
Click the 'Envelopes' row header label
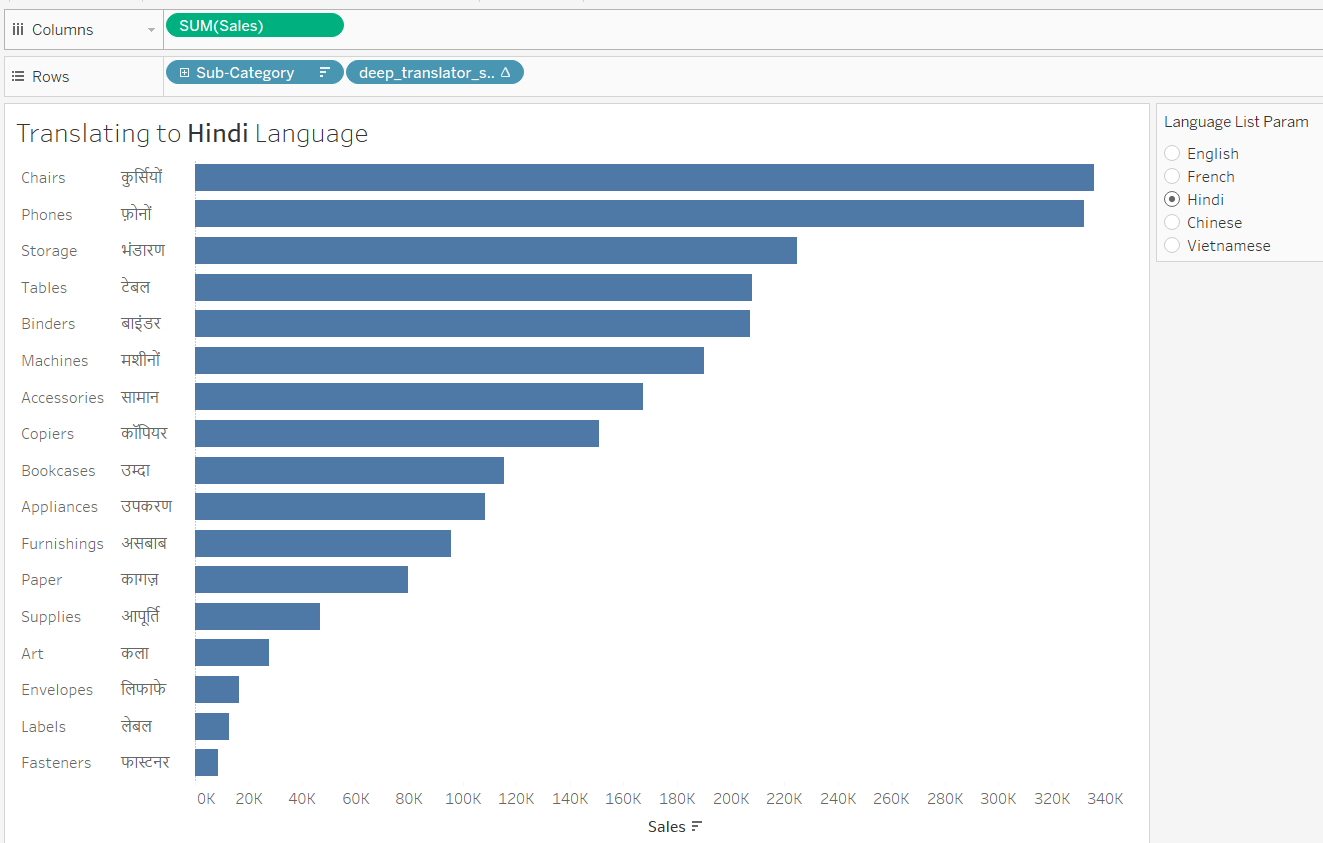tap(57, 690)
